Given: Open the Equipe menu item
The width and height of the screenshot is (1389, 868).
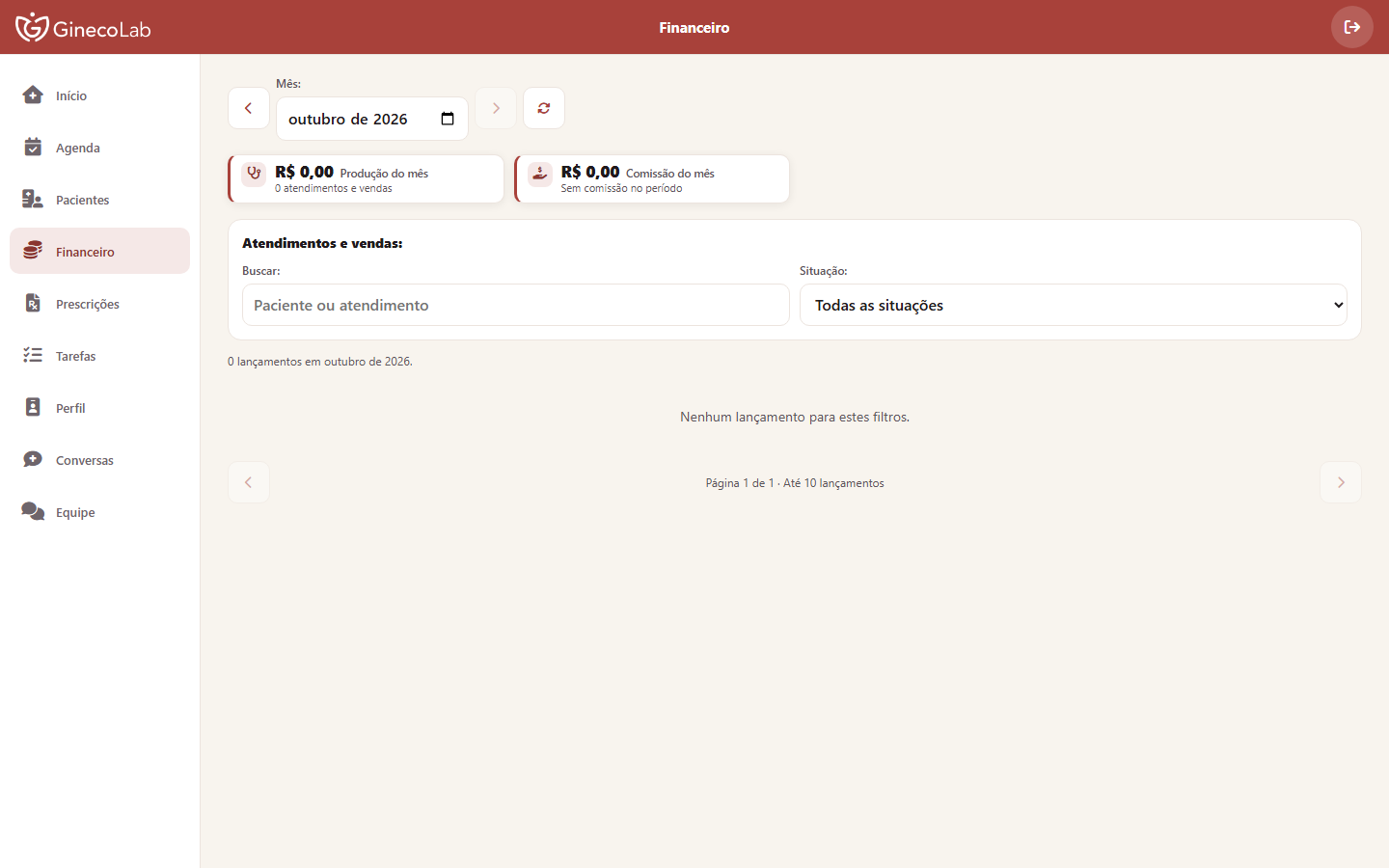Looking at the screenshot, I should (99, 511).
